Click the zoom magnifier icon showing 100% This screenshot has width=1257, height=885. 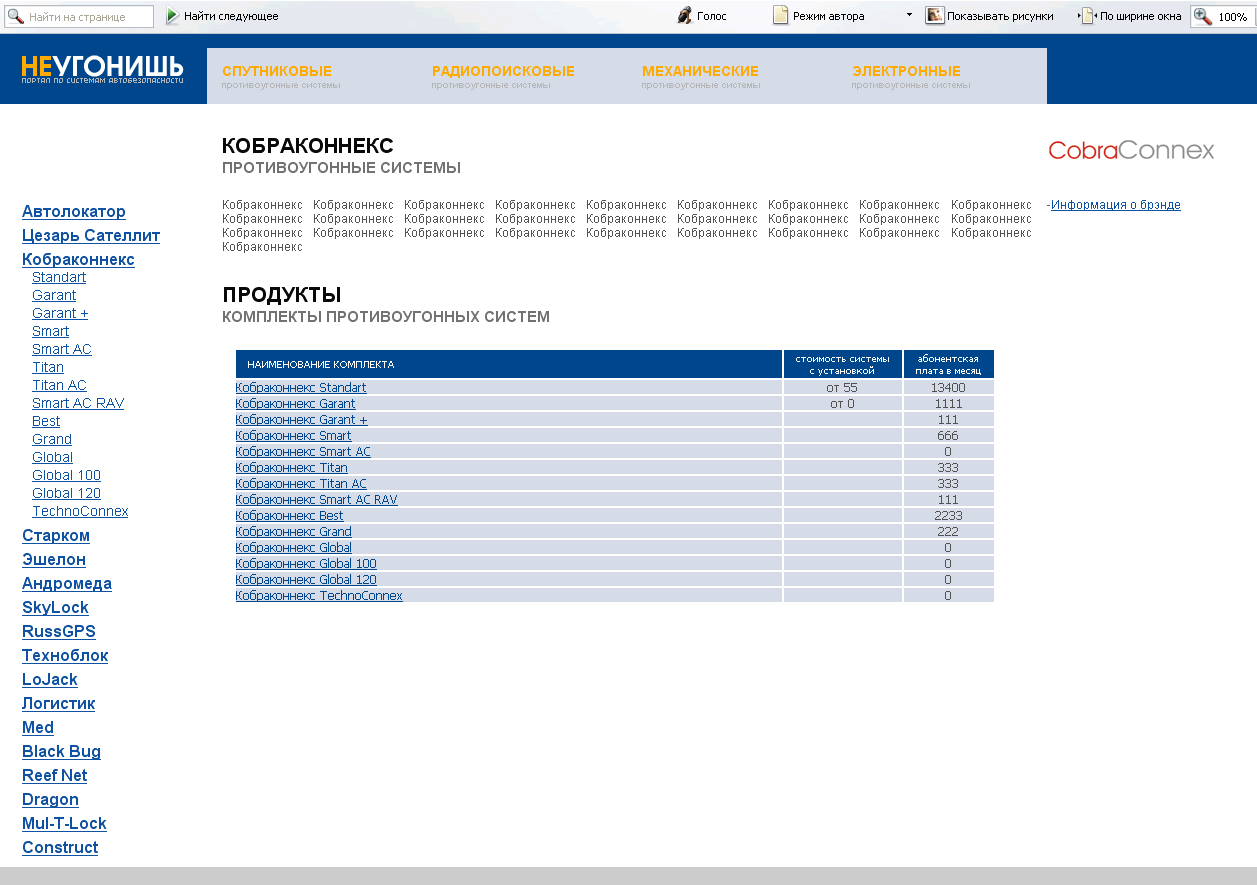point(1203,16)
